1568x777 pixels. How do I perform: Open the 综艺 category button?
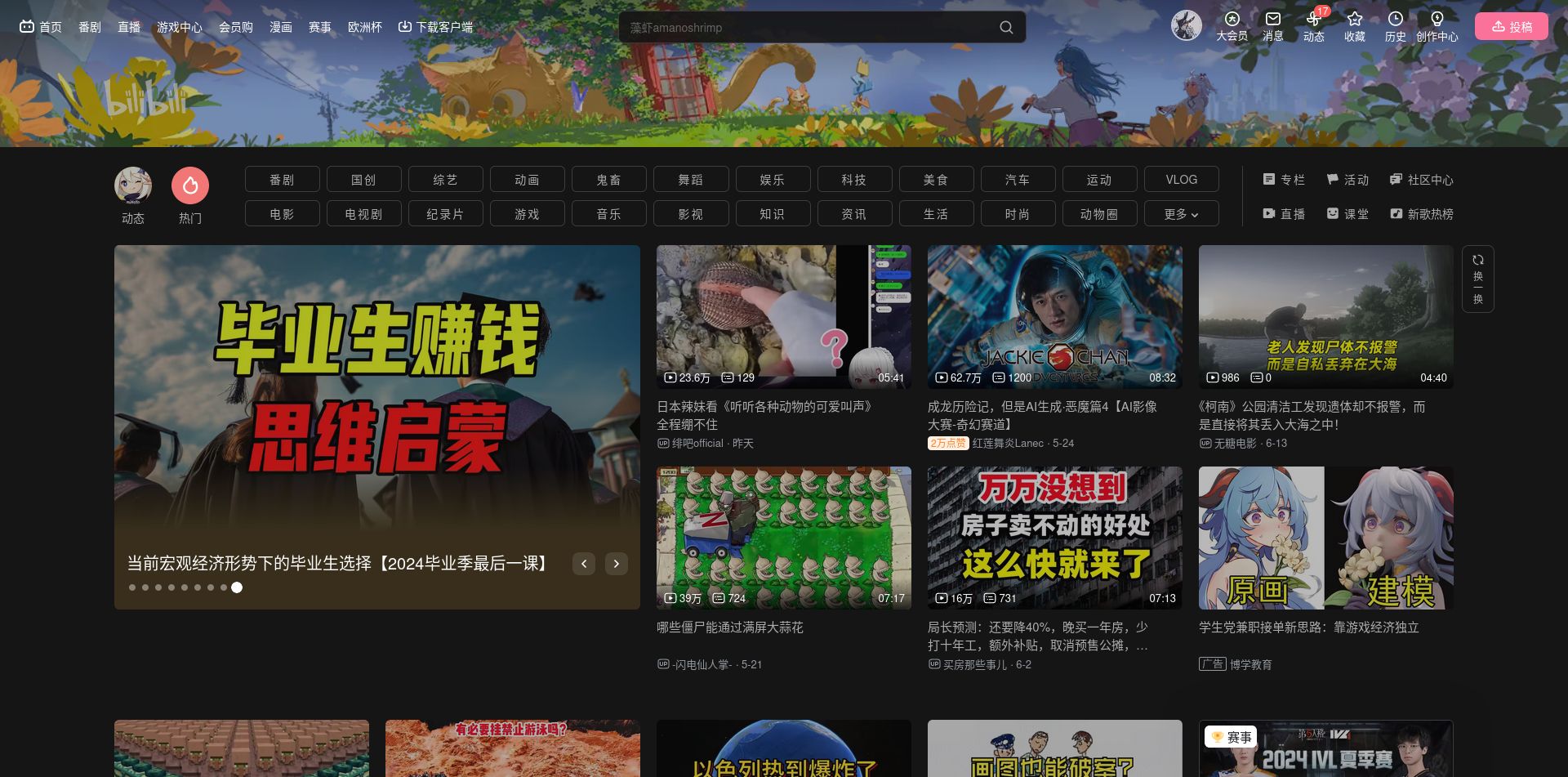pyautogui.click(x=445, y=179)
